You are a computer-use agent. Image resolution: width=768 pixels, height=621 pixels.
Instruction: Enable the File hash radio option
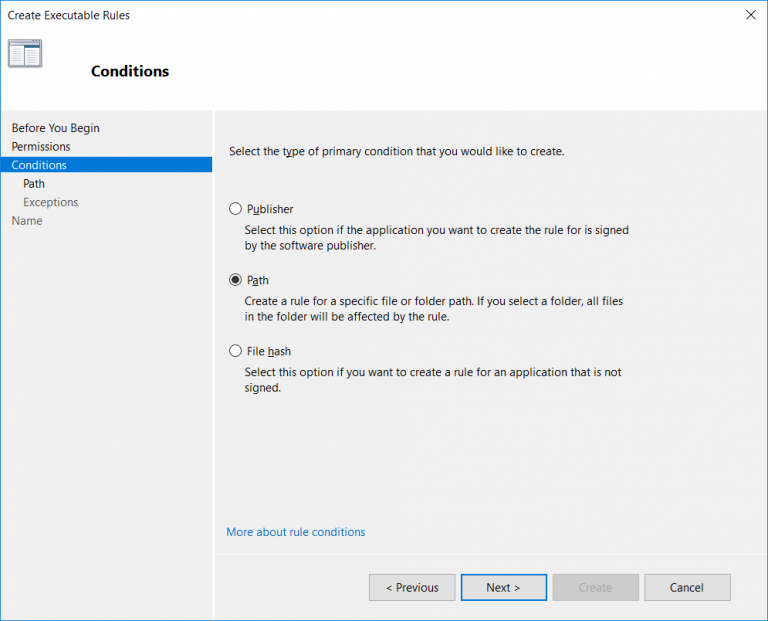click(x=236, y=351)
